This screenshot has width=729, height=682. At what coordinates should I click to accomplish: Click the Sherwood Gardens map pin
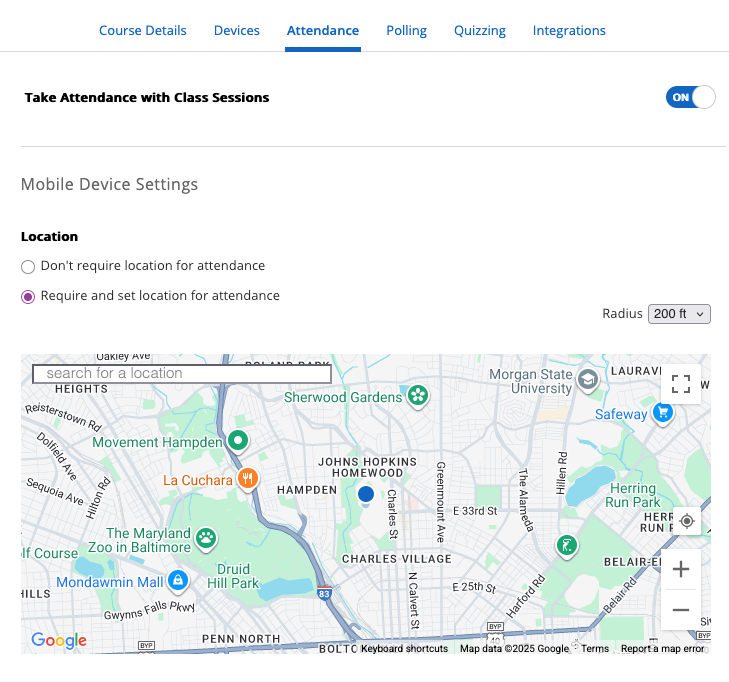click(418, 397)
